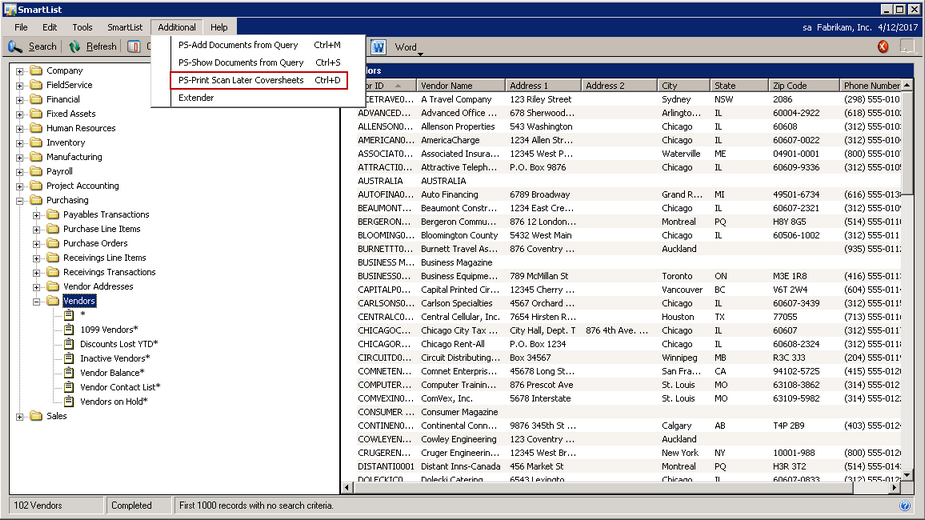Screen dimensions: 925x520
Task: Click the Company folder icon
Action: click(x=36, y=70)
